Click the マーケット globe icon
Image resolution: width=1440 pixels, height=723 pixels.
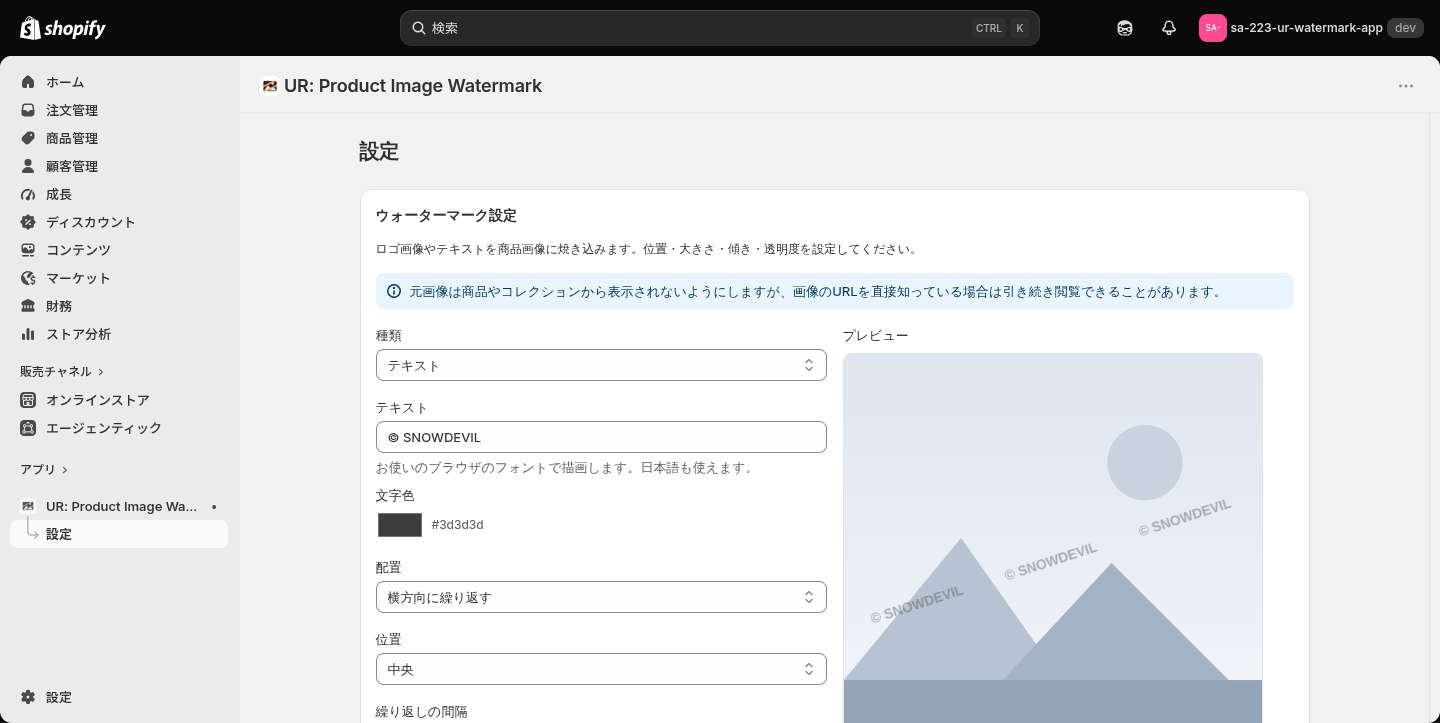[28, 278]
